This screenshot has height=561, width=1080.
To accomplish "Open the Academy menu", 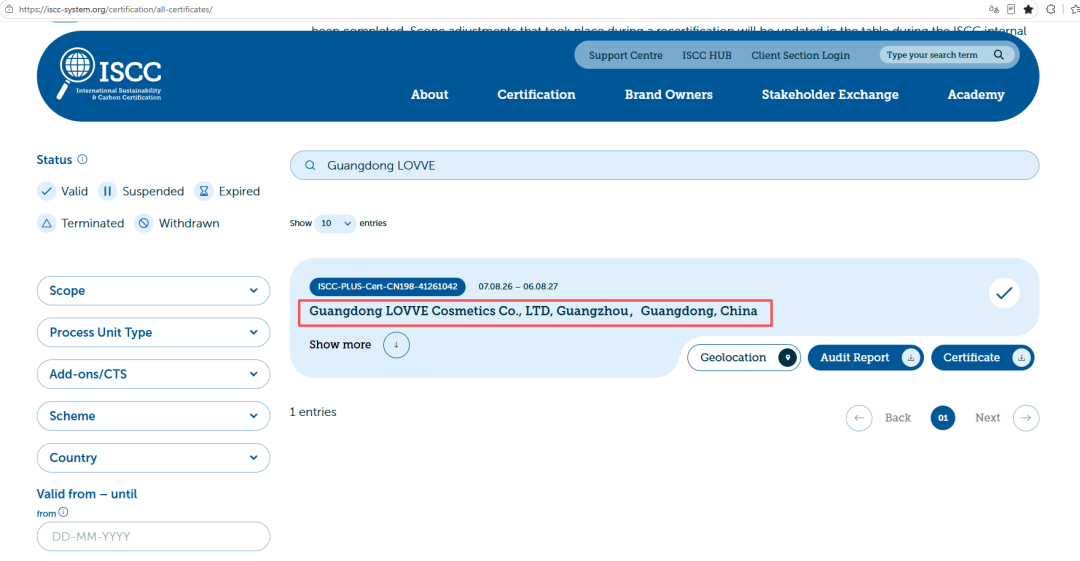I will [976, 94].
